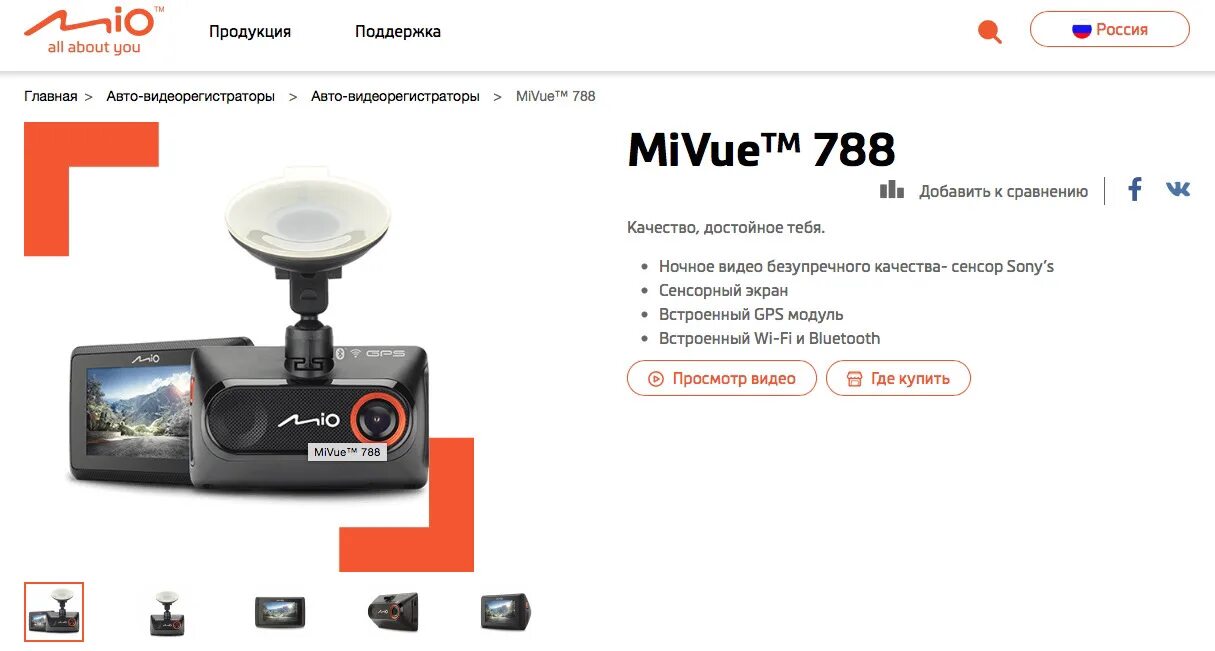The image size is (1215, 651).
Task: Click the Просмотр видео button
Action: tap(722, 378)
